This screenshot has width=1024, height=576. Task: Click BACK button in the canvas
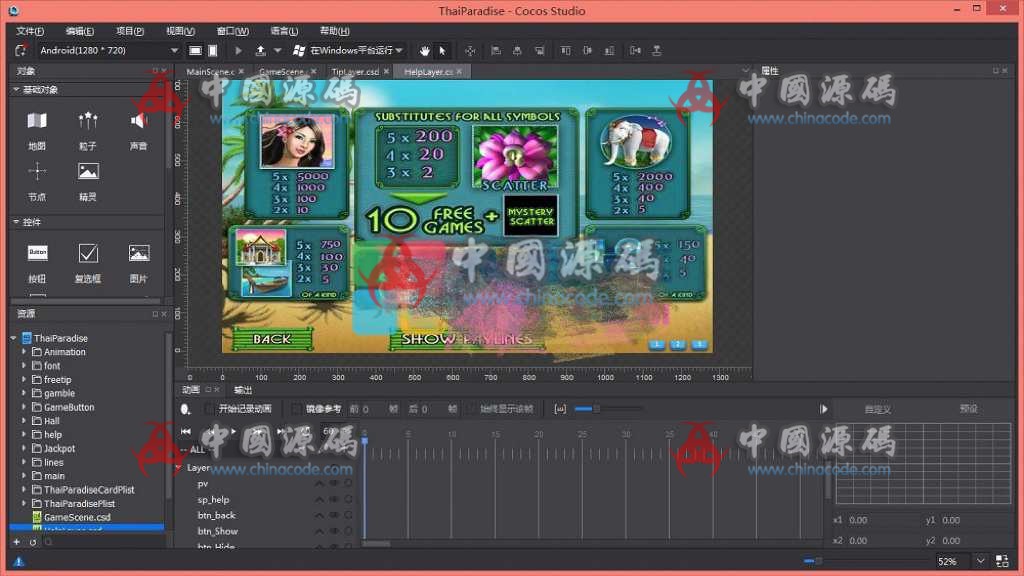point(272,339)
